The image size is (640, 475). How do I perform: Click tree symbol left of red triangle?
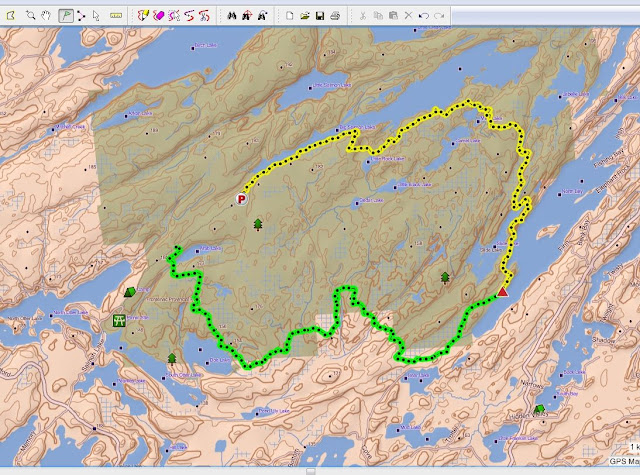(x=445, y=278)
